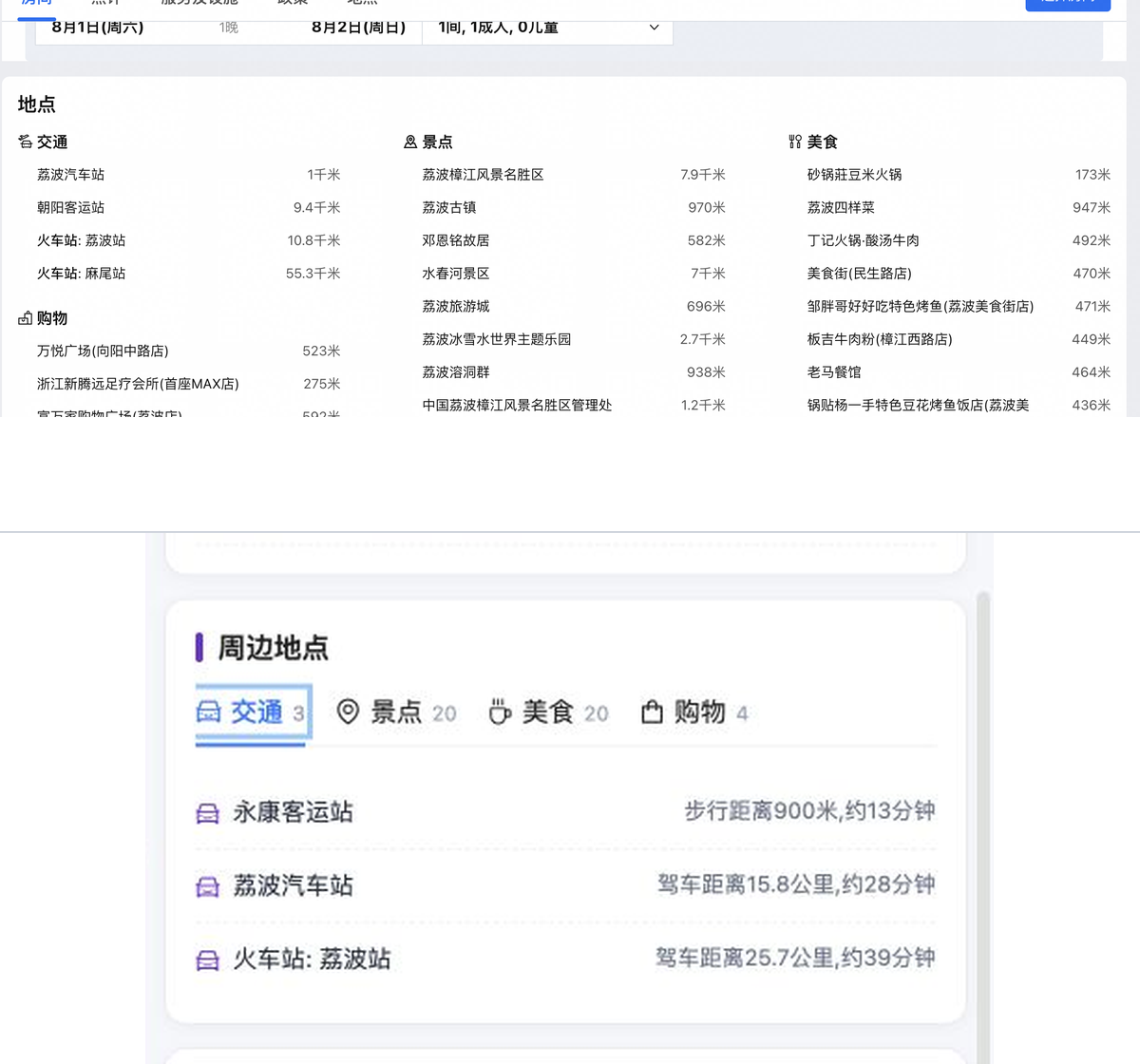Click the 景点 section icon in the 地点 panel
This screenshot has height=1064, width=1140.
tap(410, 142)
